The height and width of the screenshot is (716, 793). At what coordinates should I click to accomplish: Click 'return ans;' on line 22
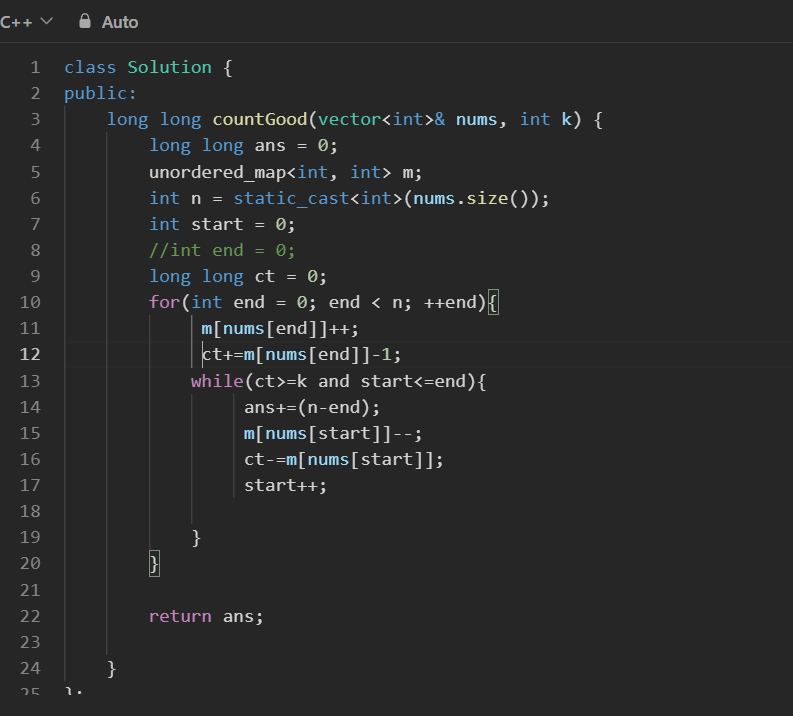206,616
